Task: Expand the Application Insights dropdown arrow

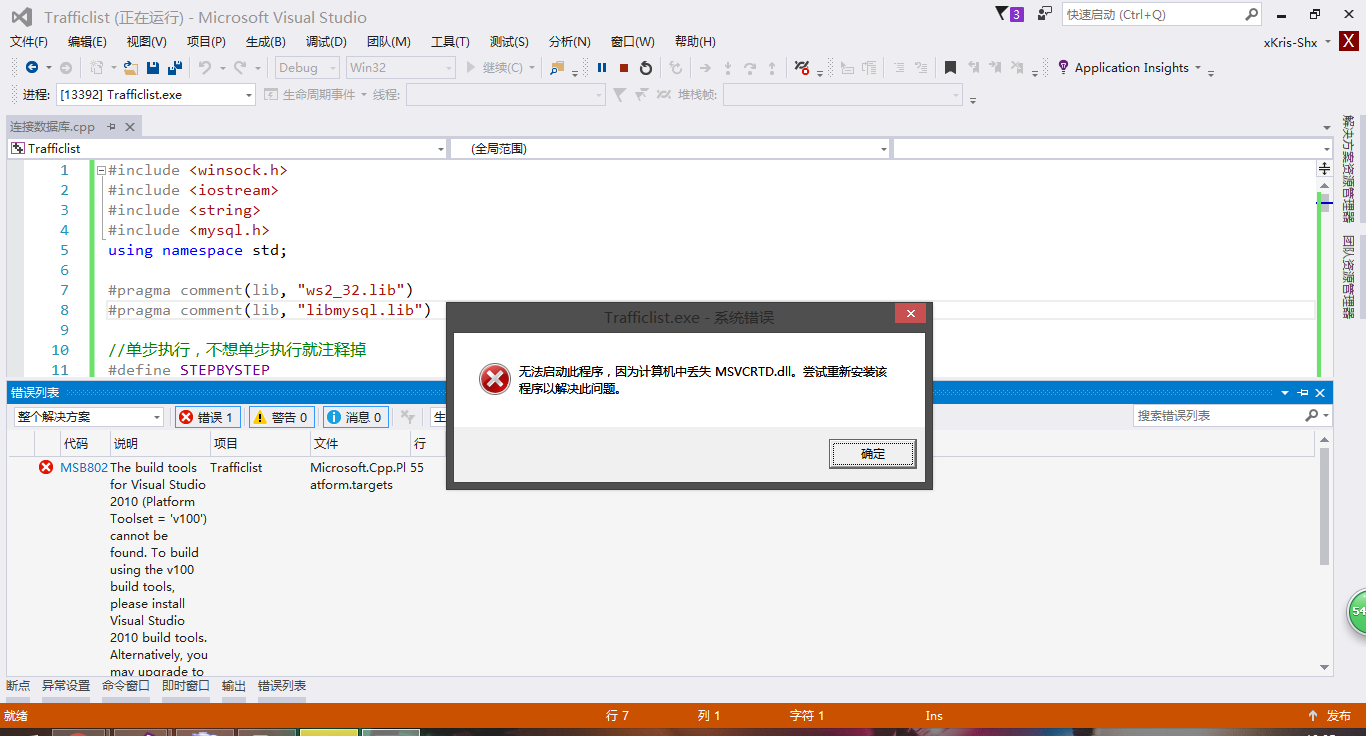Action: tap(1197, 68)
